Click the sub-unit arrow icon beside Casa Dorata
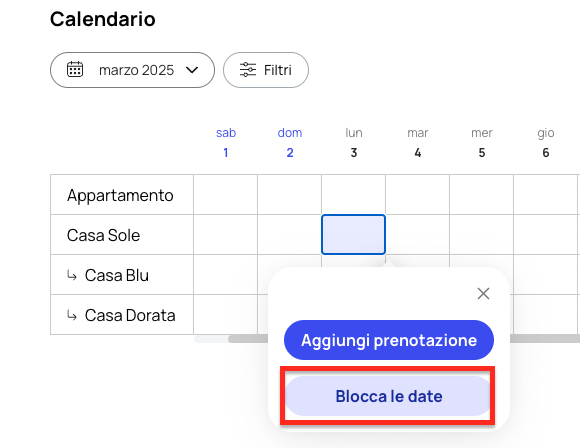 pos(72,315)
